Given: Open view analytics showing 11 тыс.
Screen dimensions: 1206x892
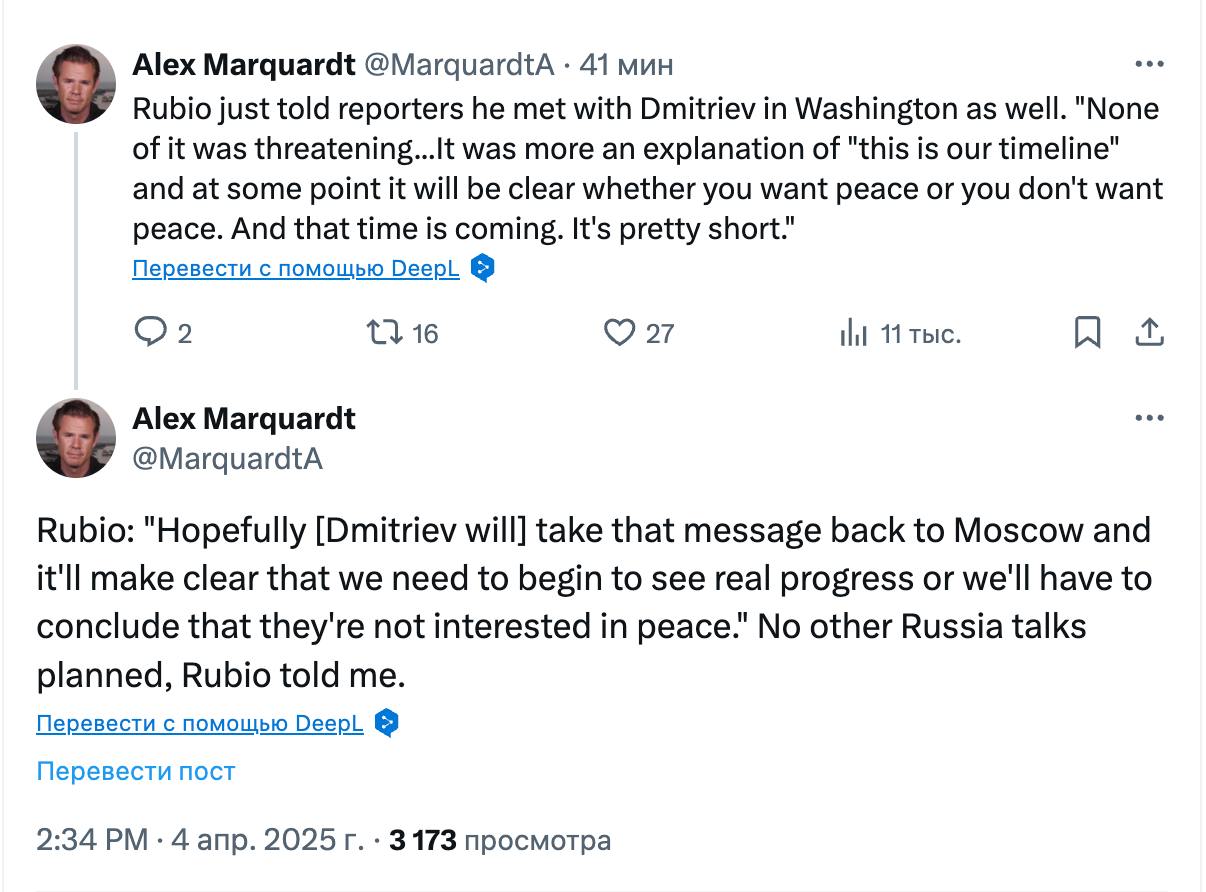Looking at the screenshot, I should pyautogui.click(x=853, y=332).
